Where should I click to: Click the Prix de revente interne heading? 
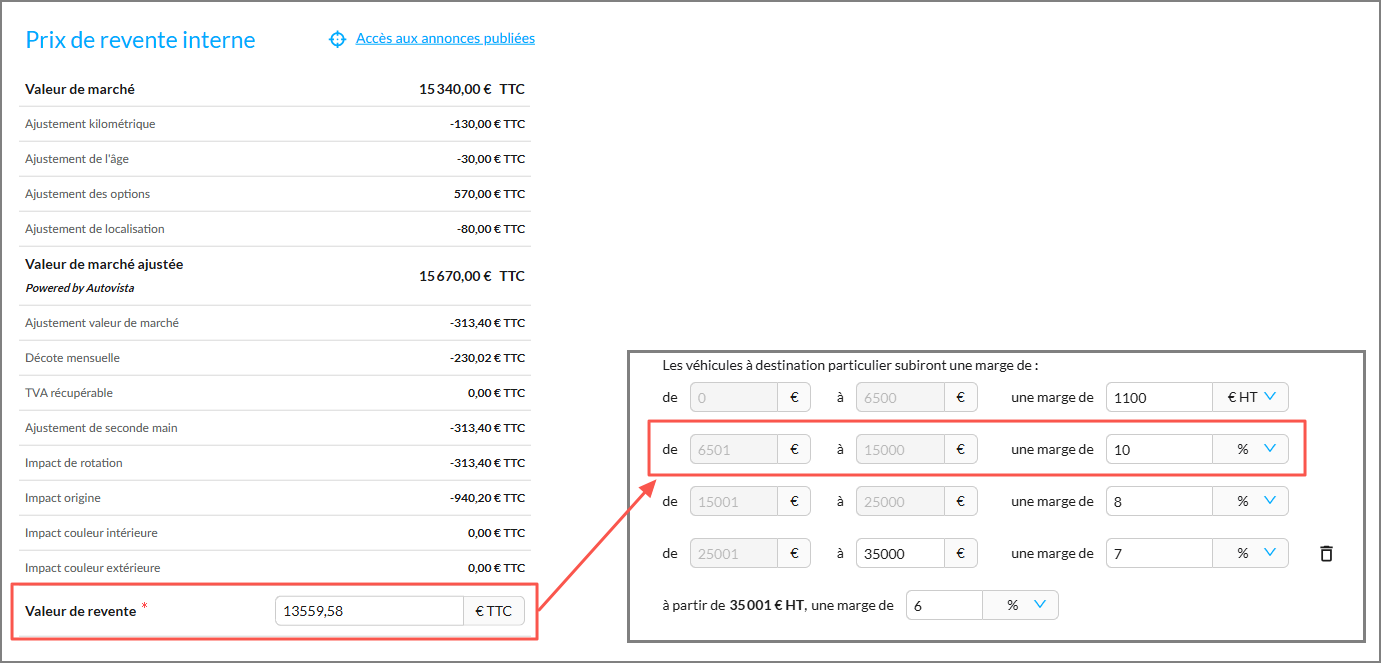[140, 40]
